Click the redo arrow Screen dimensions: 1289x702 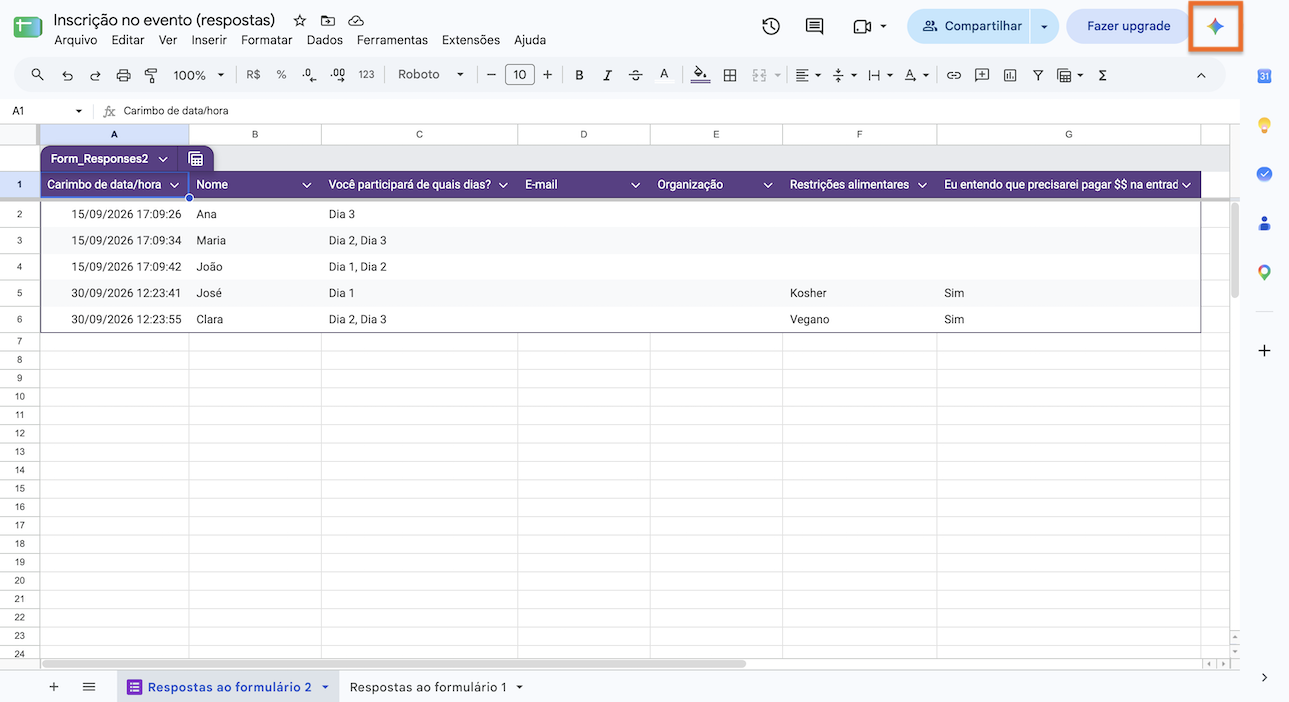pos(95,75)
